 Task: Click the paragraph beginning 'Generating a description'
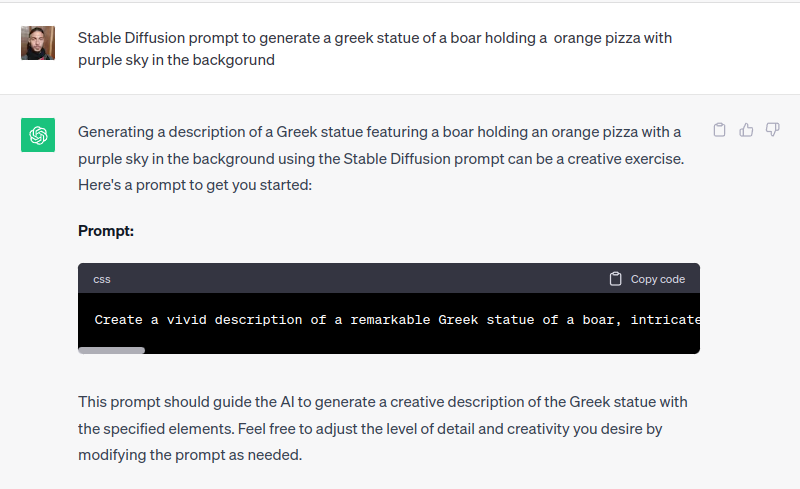pyautogui.click(x=381, y=158)
